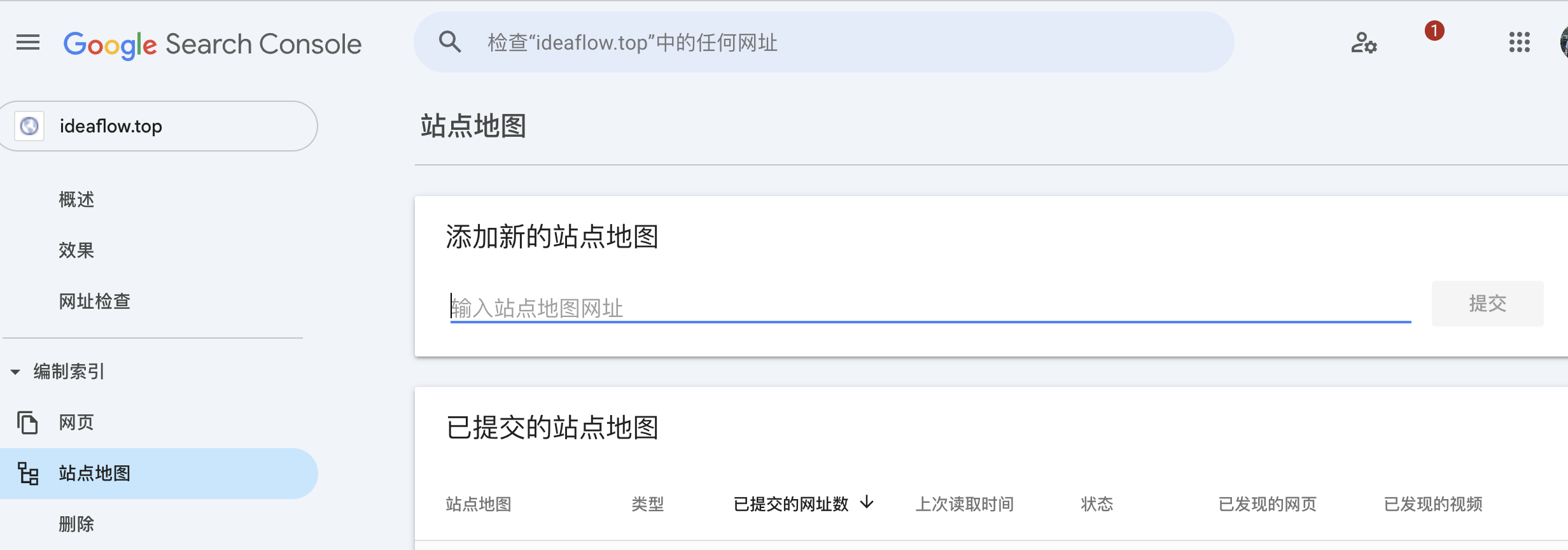The image size is (1568, 550).
Task: Click the URL inspection search box
Action: tap(823, 42)
